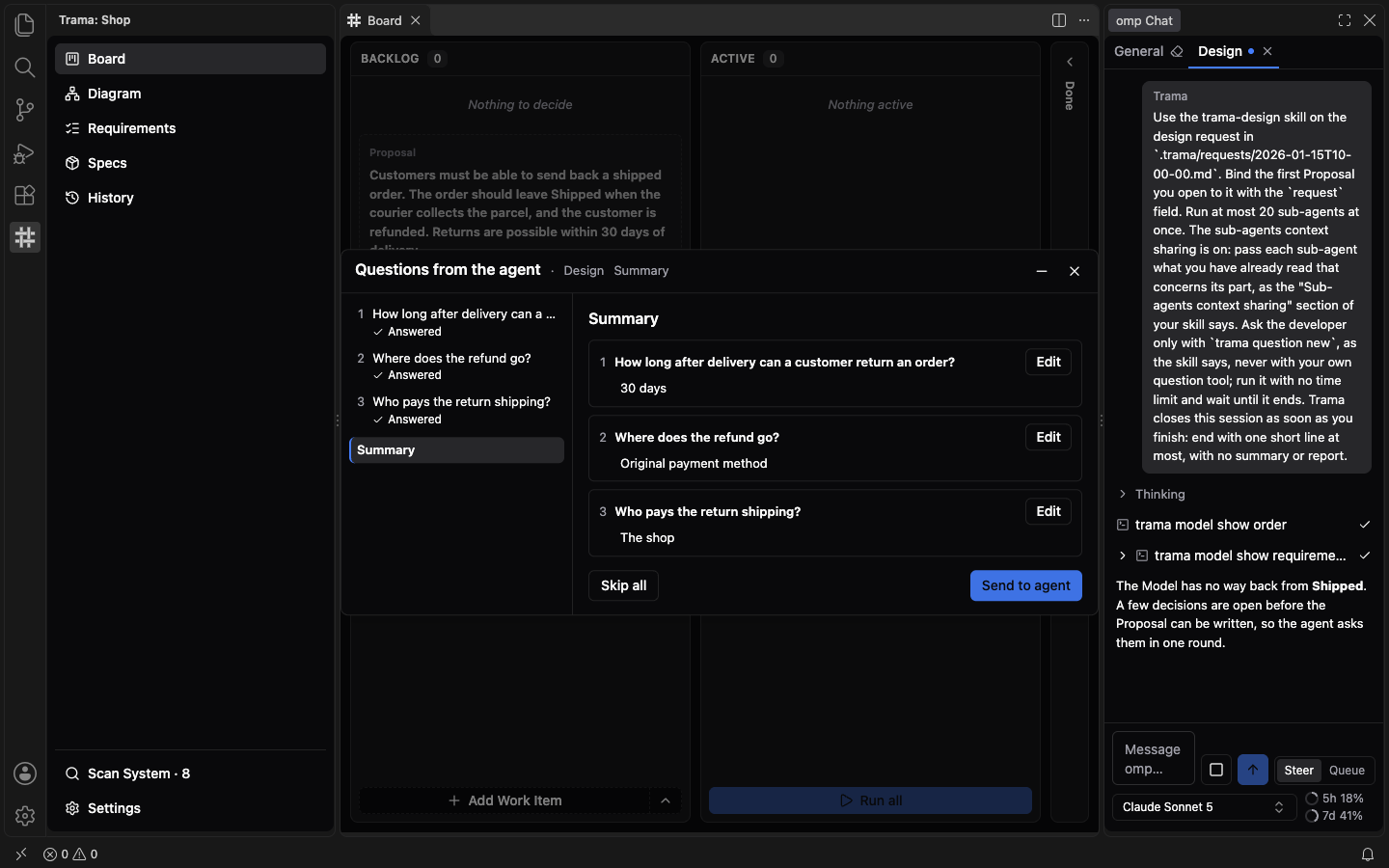Image resolution: width=1389 pixels, height=868 pixels.
Task: Select the Summary item in question list
Action: [x=456, y=450]
